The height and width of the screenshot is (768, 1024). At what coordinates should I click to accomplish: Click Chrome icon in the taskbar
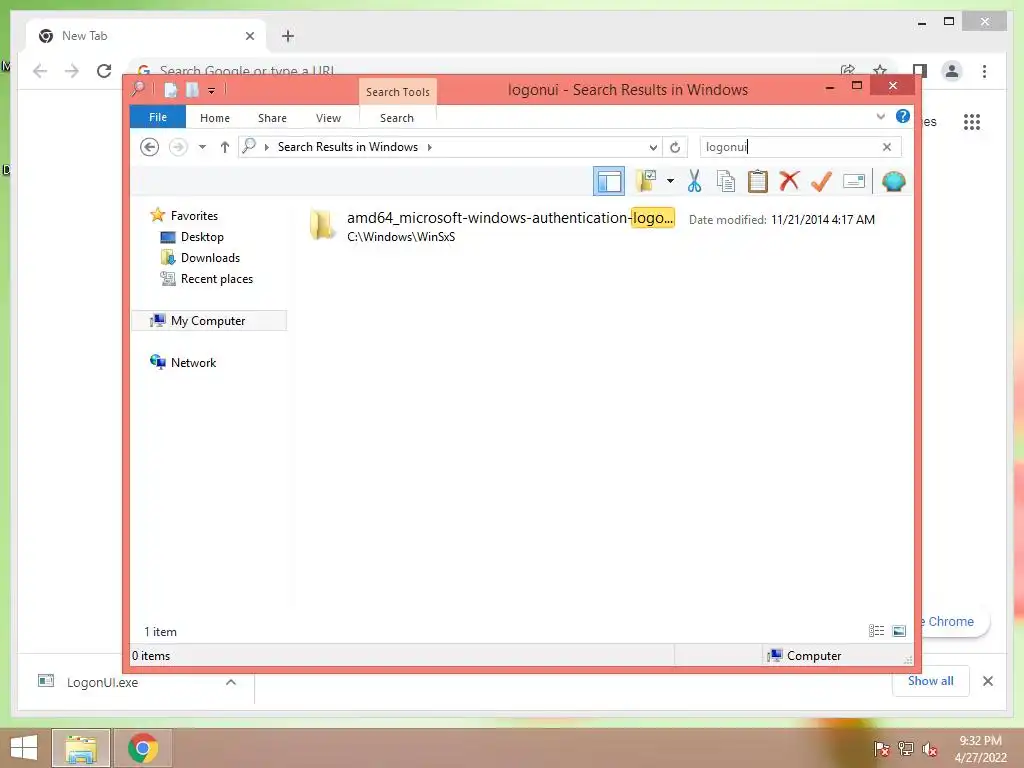(x=143, y=748)
